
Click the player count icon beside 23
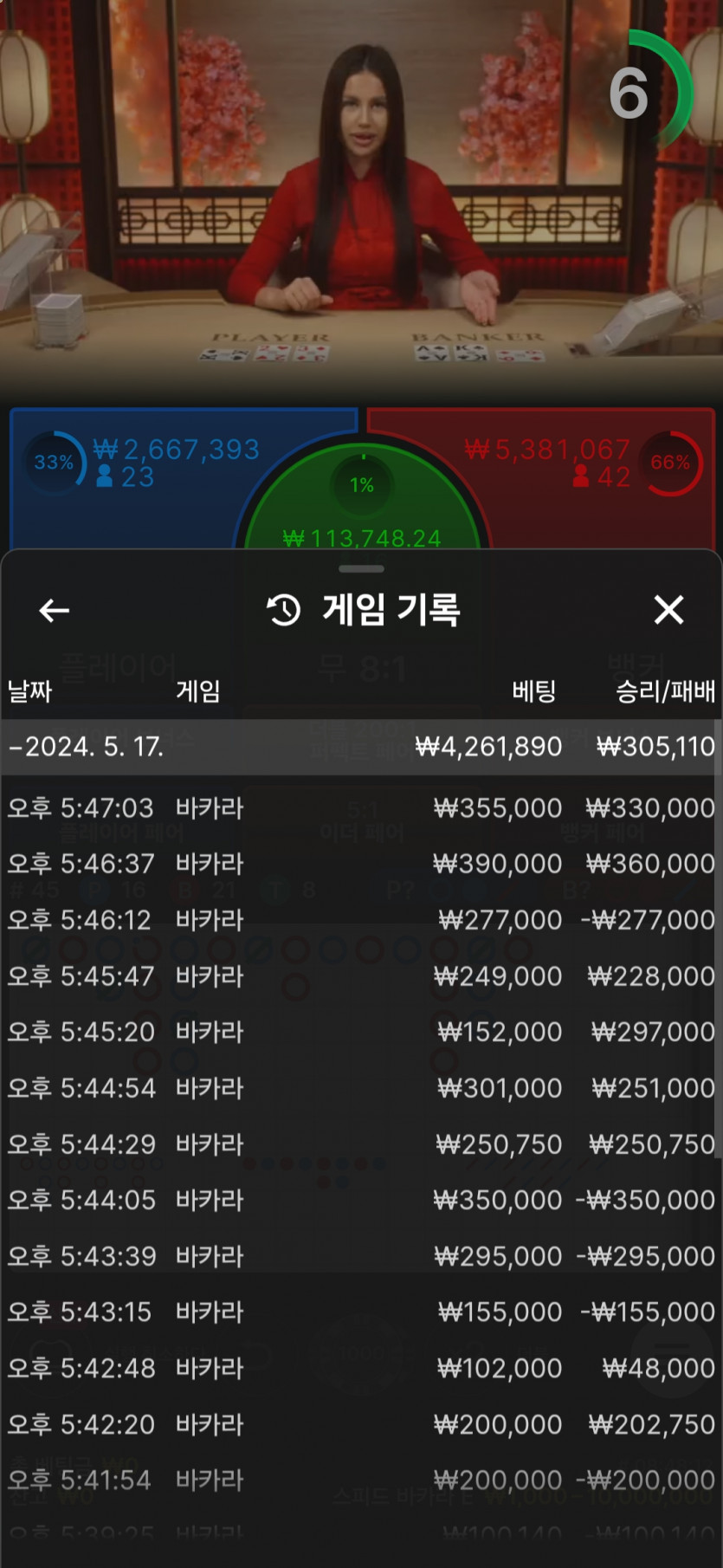[x=105, y=476]
